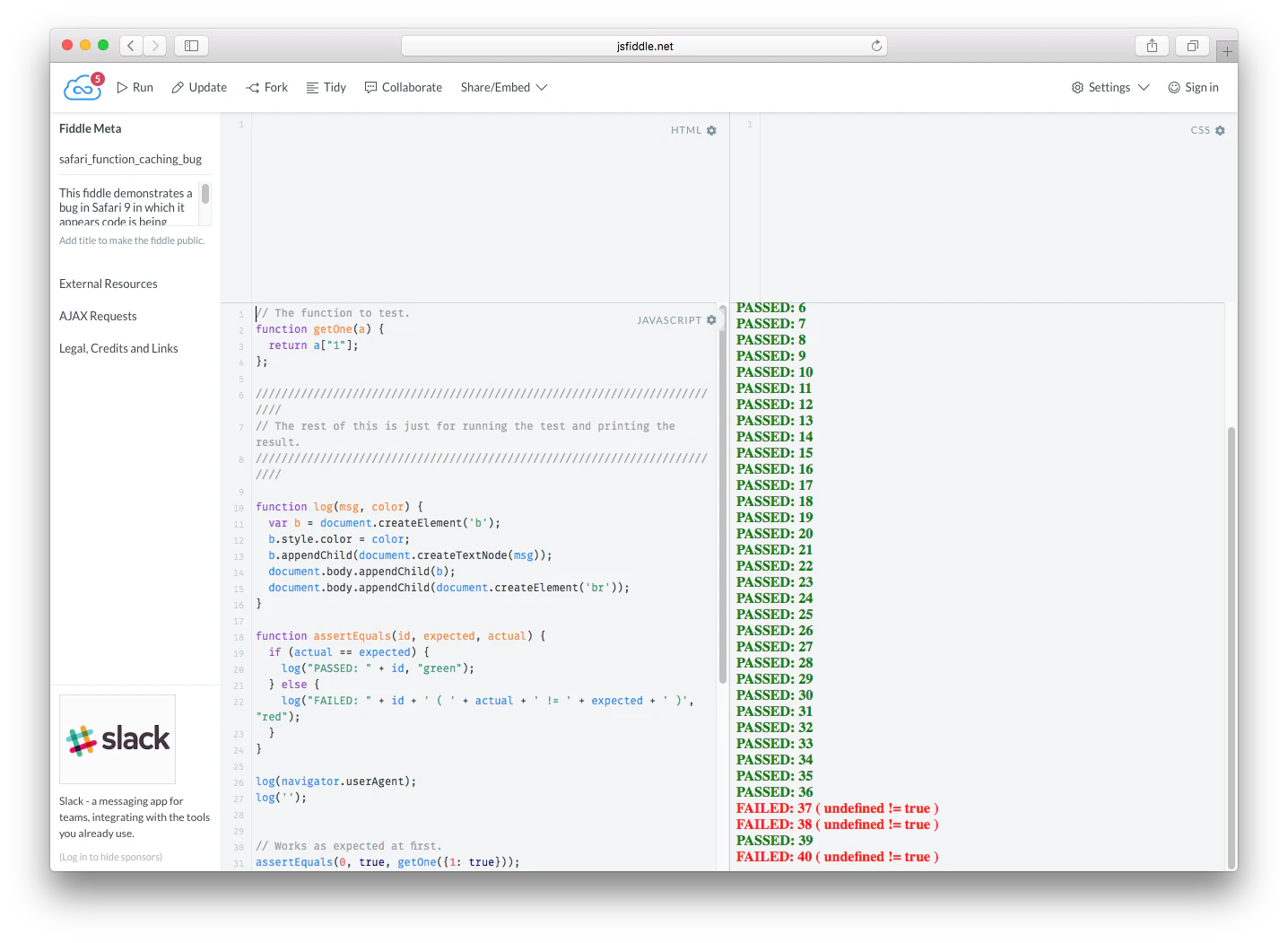Open a new tab with plus button
The image size is (1288, 943).
coord(1227,52)
